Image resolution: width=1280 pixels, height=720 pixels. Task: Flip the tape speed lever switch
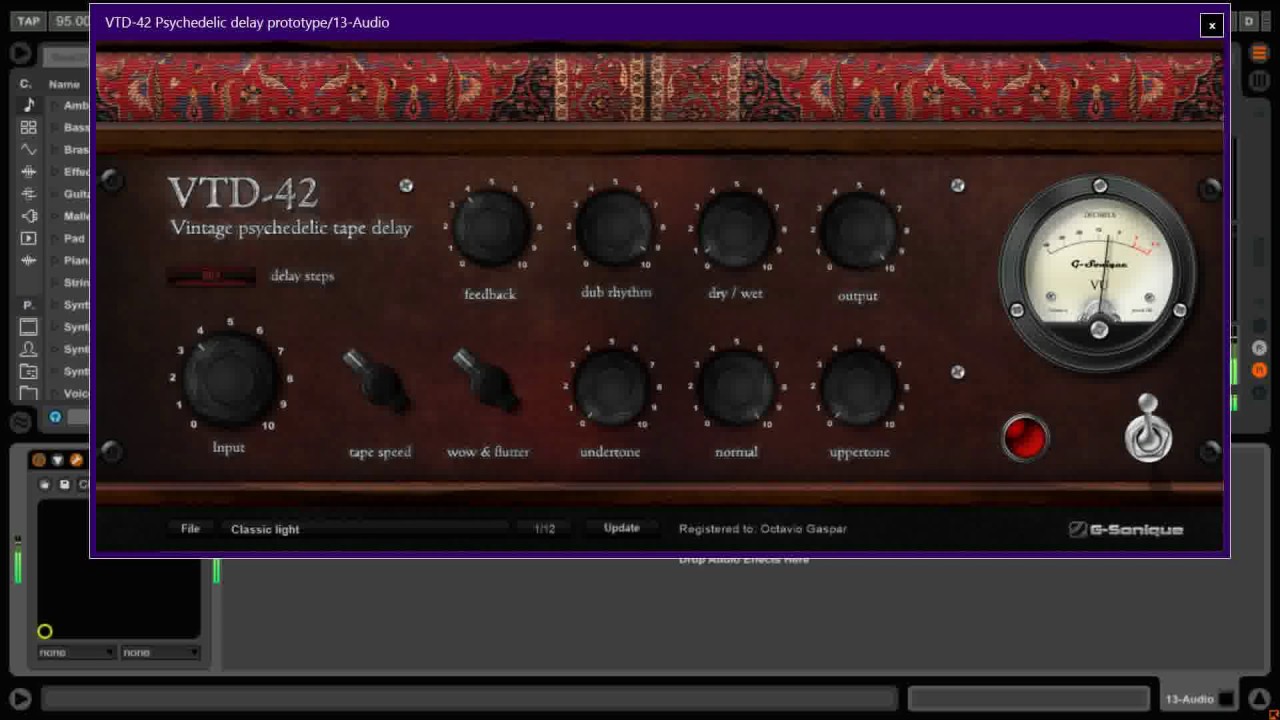click(377, 382)
